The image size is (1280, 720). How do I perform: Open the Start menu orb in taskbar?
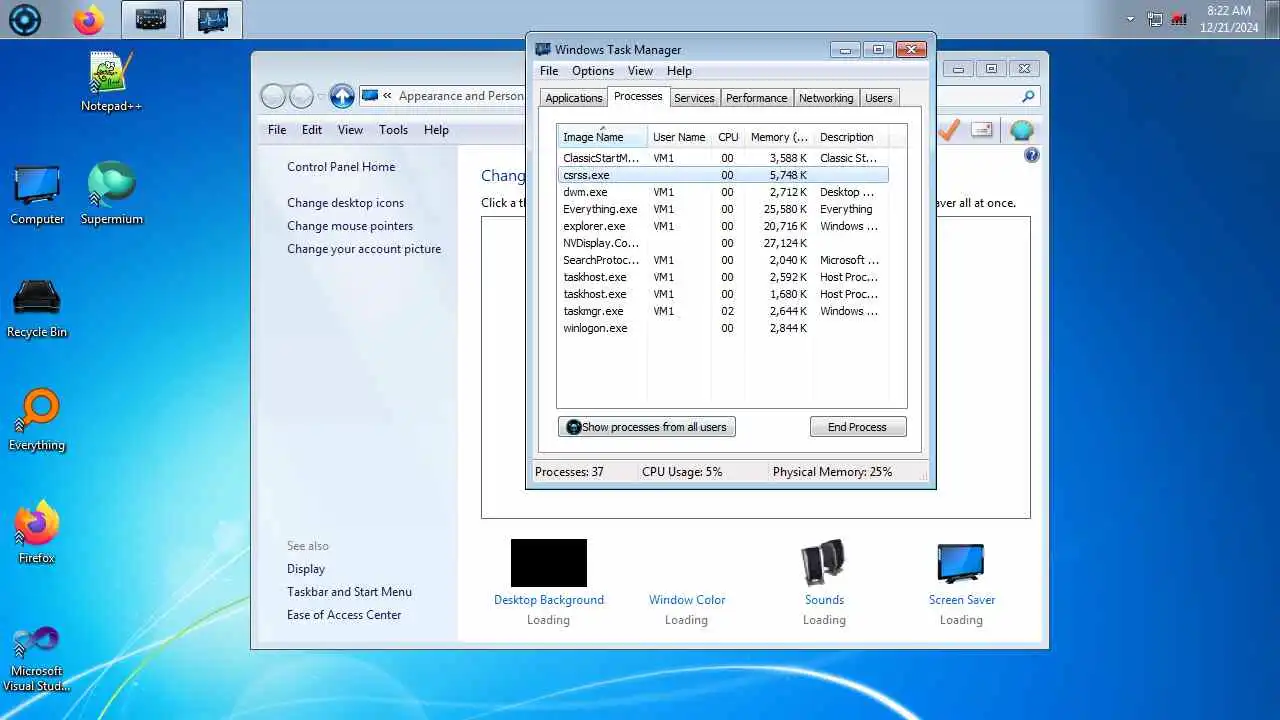tap(25, 20)
